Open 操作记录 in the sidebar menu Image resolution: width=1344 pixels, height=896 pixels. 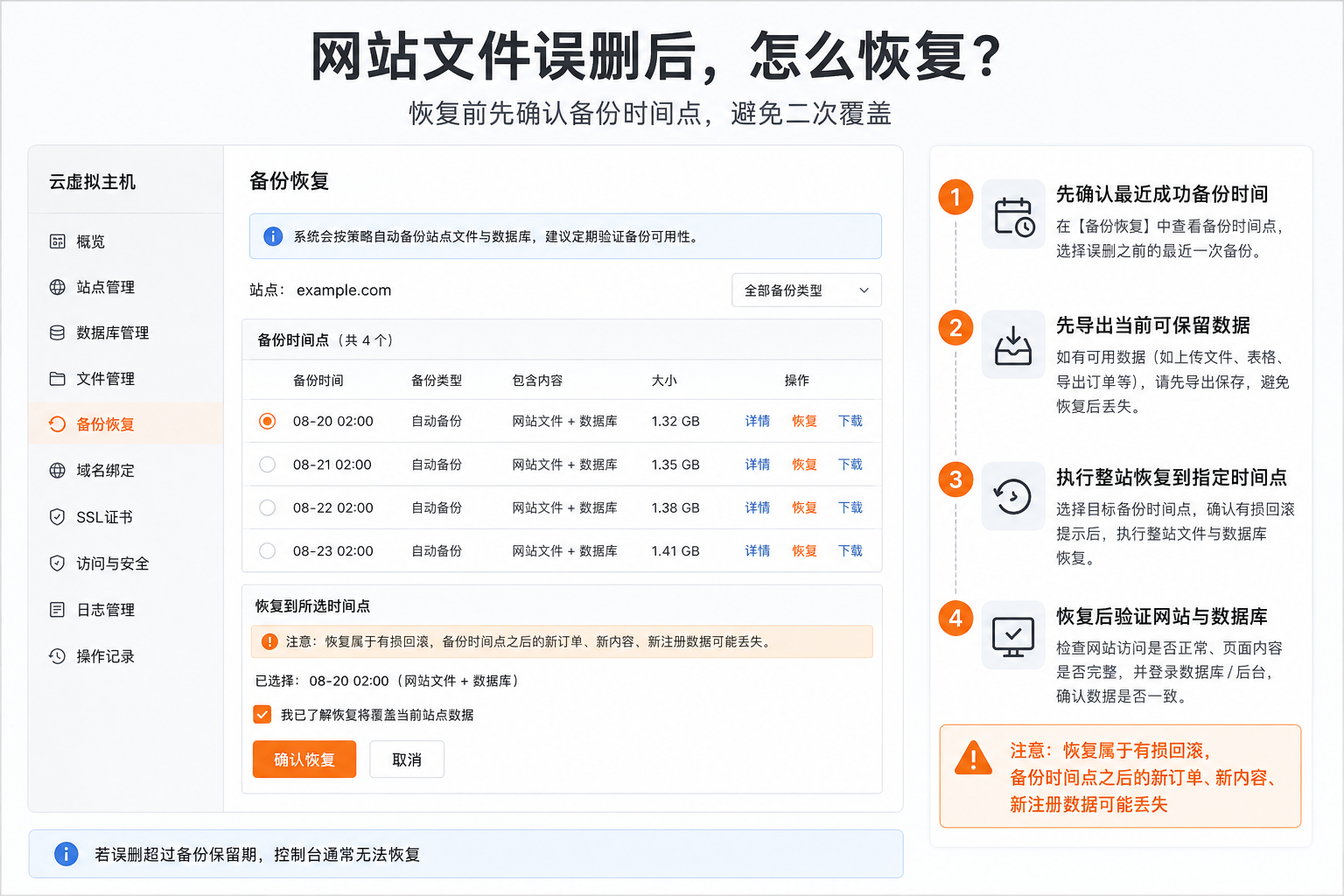click(x=126, y=656)
